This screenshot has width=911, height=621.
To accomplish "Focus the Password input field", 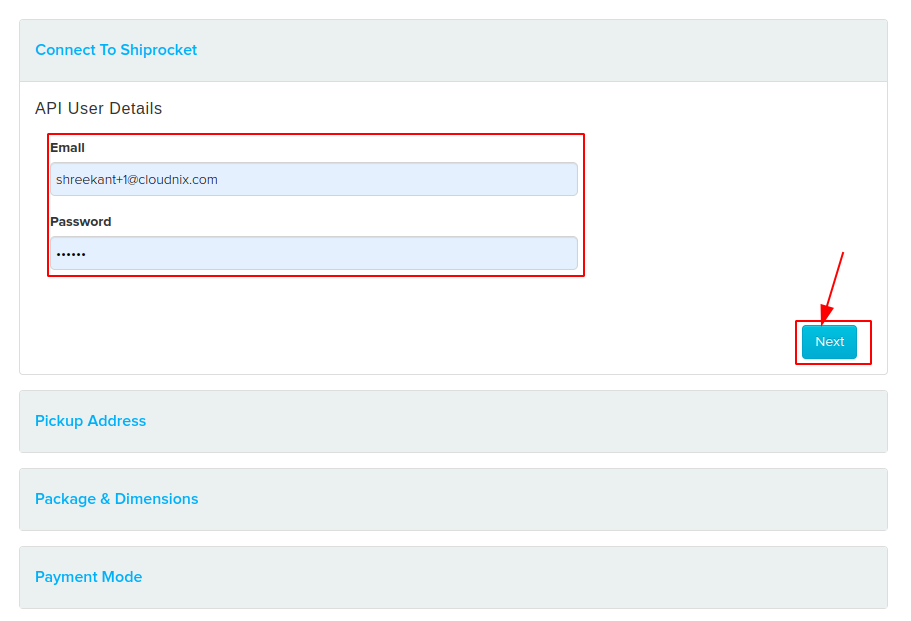I will (314, 253).
